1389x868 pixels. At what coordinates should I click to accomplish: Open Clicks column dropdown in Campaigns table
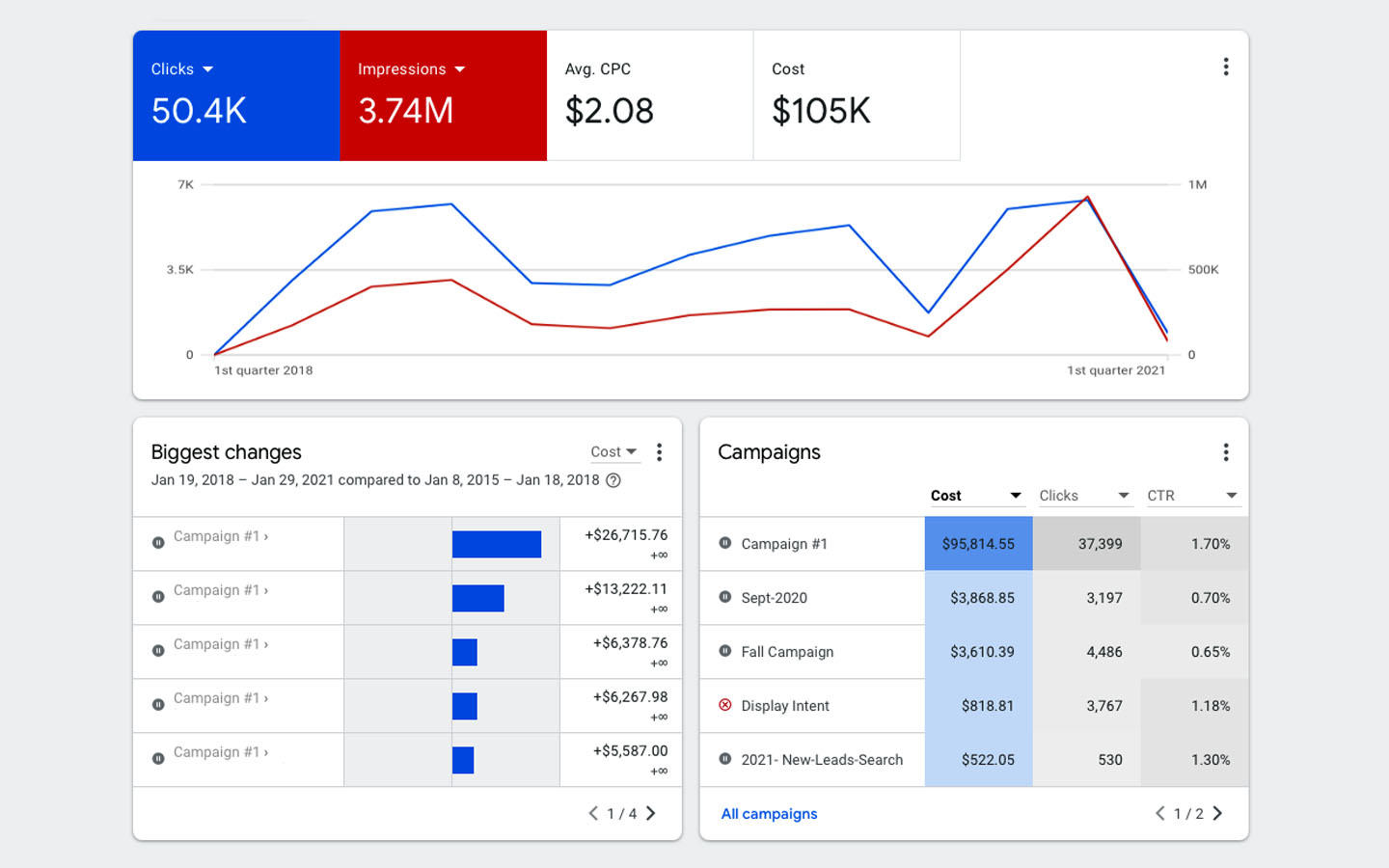click(1084, 496)
